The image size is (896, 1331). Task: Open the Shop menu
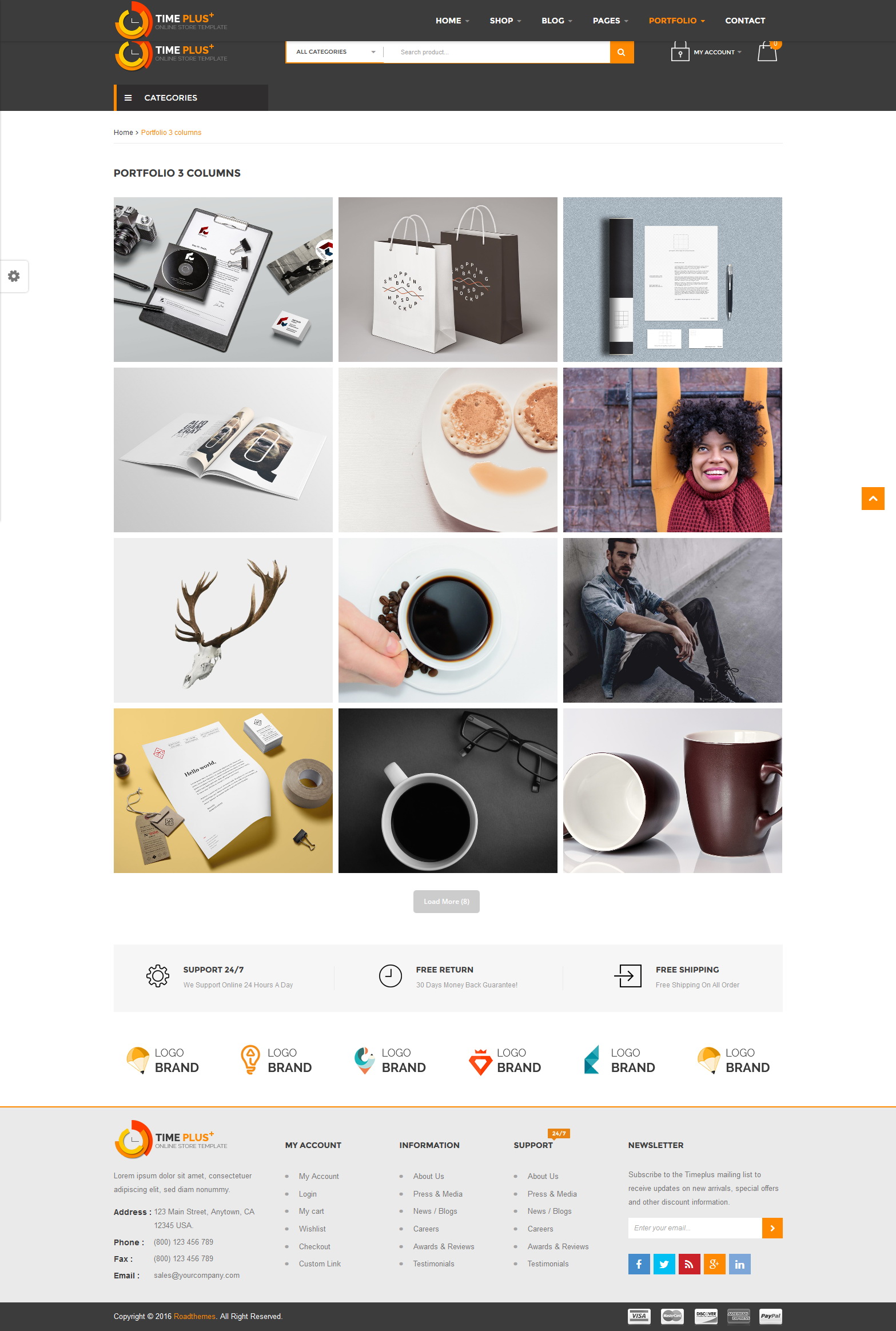[x=505, y=21]
